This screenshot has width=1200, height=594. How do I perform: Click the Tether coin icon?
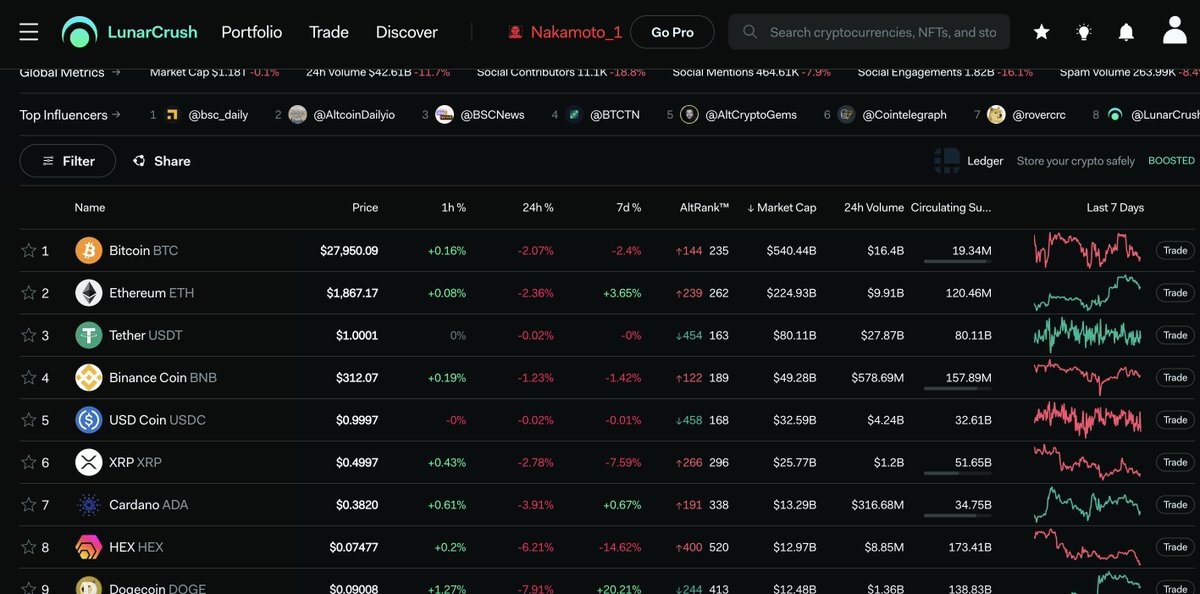point(89,335)
